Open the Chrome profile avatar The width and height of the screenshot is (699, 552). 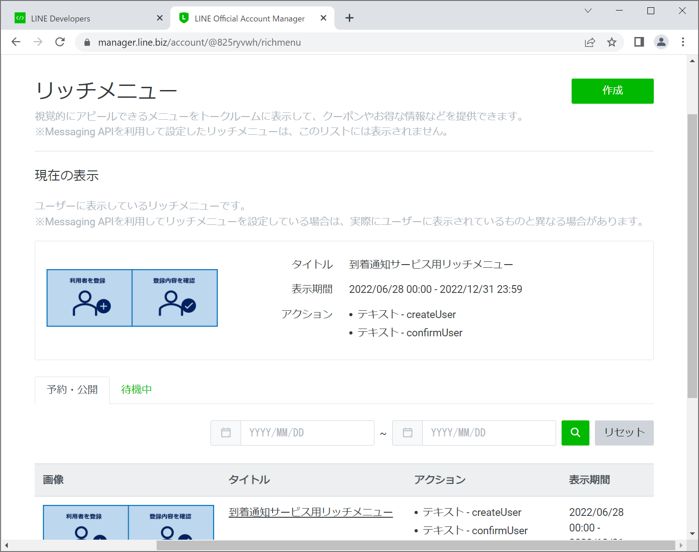click(x=661, y=42)
